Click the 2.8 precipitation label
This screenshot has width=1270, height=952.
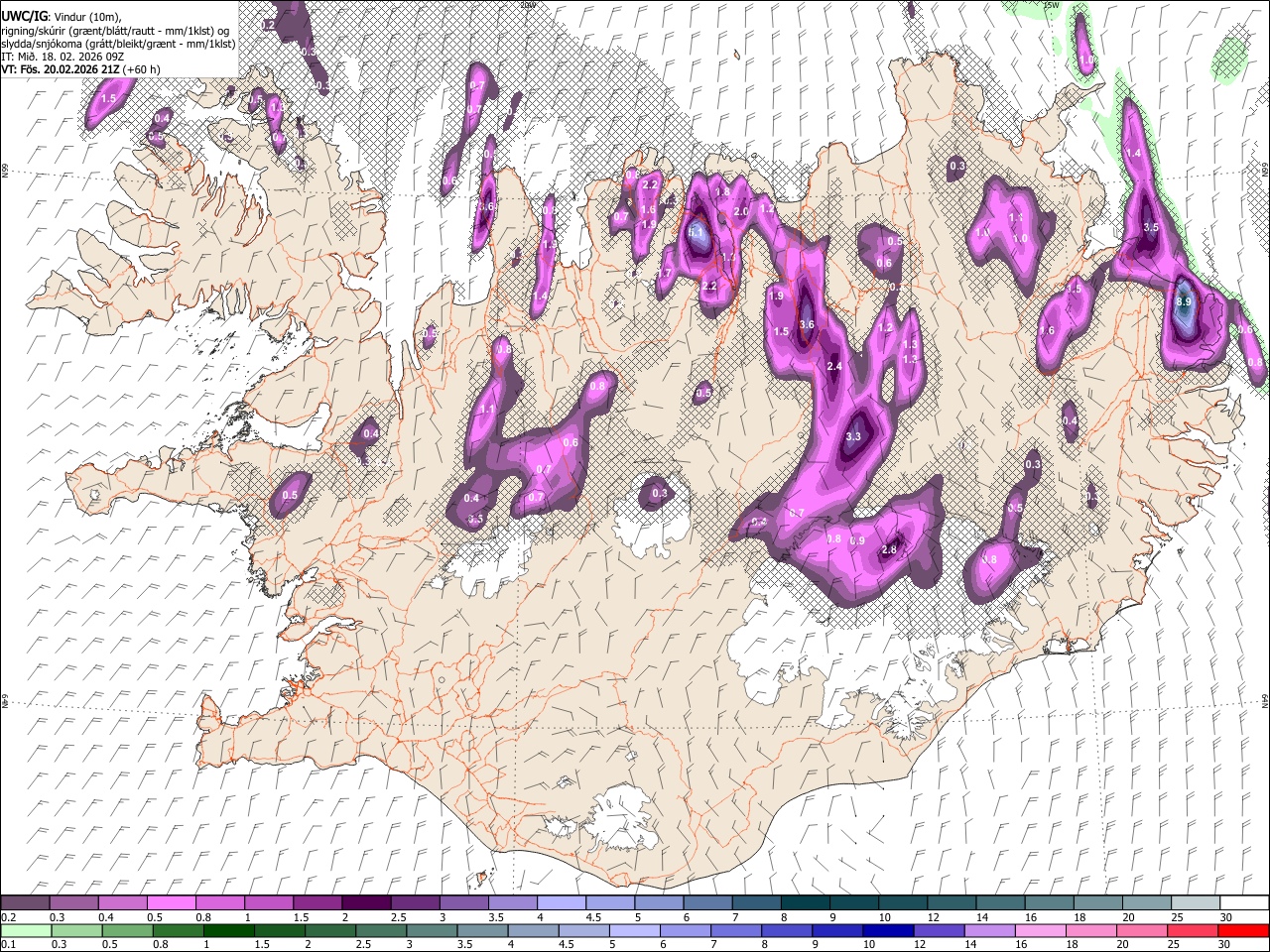[x=889, y=549]
